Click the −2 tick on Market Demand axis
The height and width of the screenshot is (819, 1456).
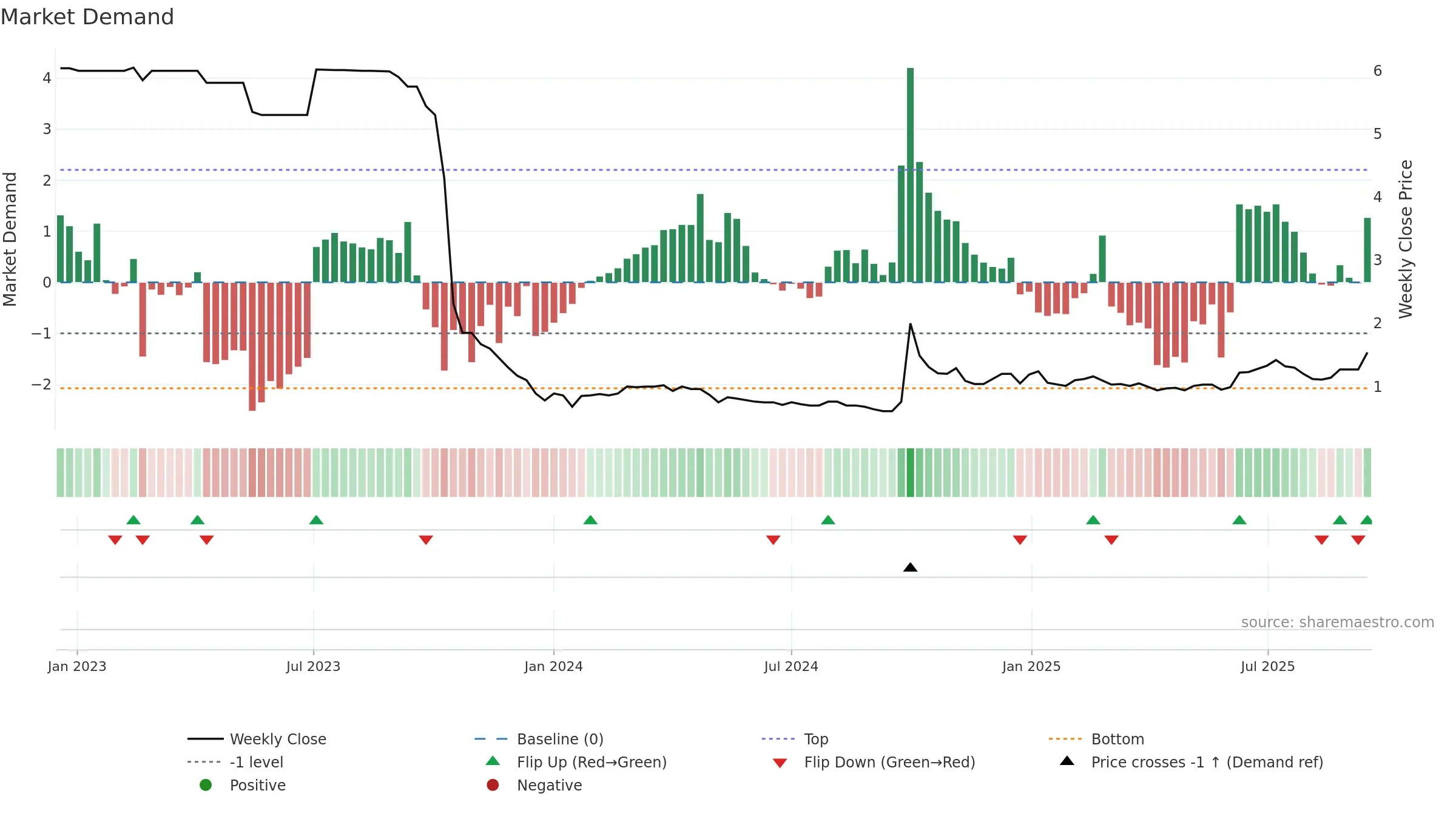pos(41,384)
